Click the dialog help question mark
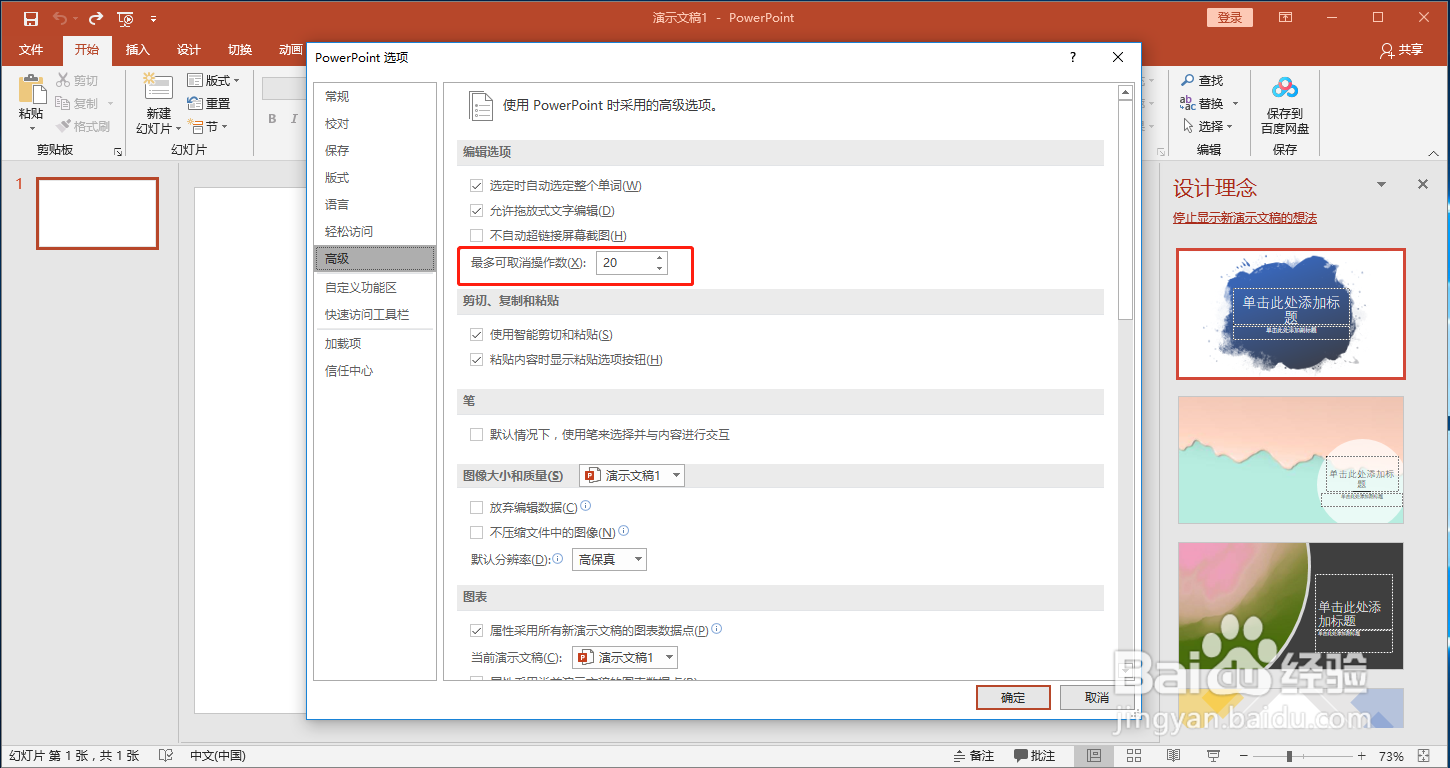Image resolution: width=1450 pixels, height=768 pixels. (1073, 58)
